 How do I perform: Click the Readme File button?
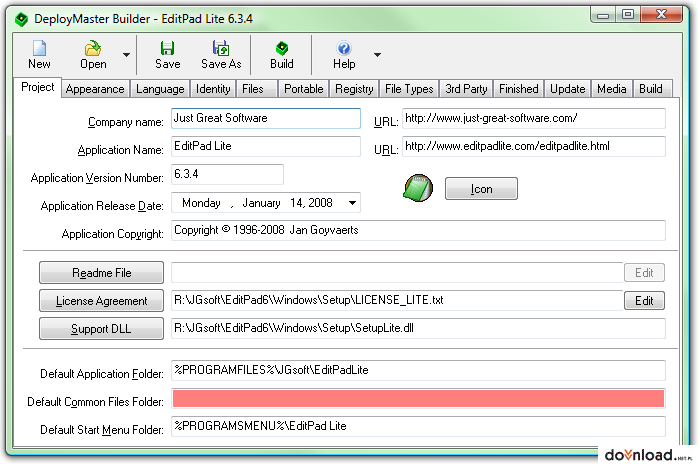point(101,273)
